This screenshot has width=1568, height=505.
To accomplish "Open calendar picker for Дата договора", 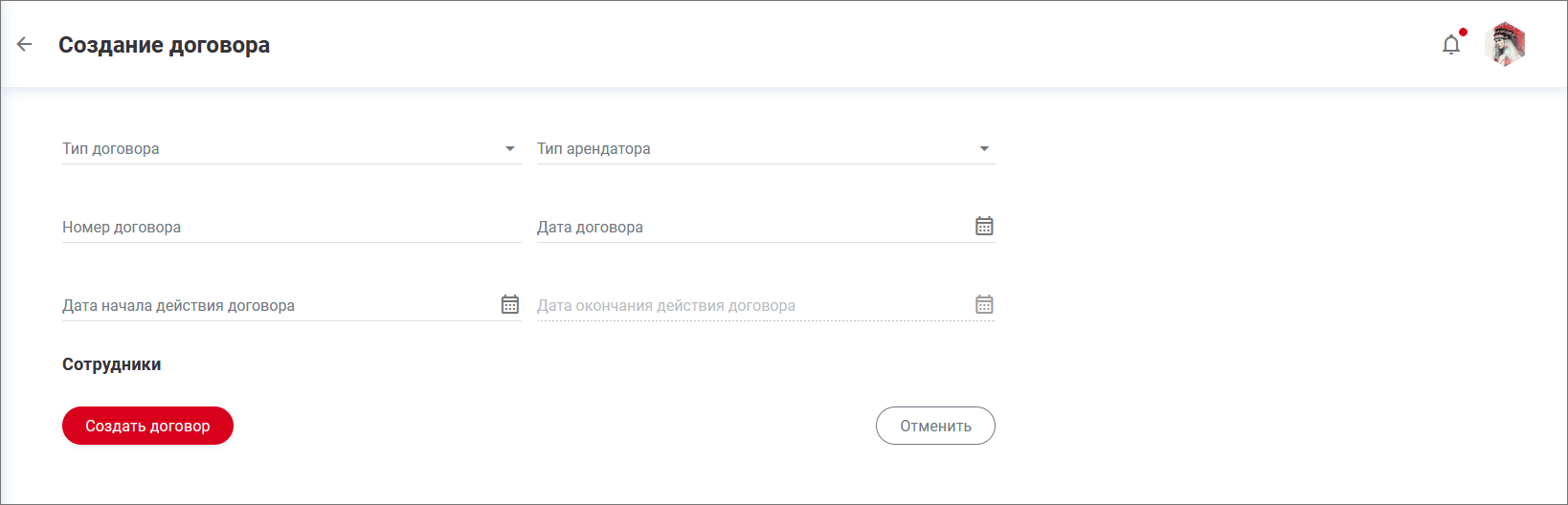I will point(984,227).
